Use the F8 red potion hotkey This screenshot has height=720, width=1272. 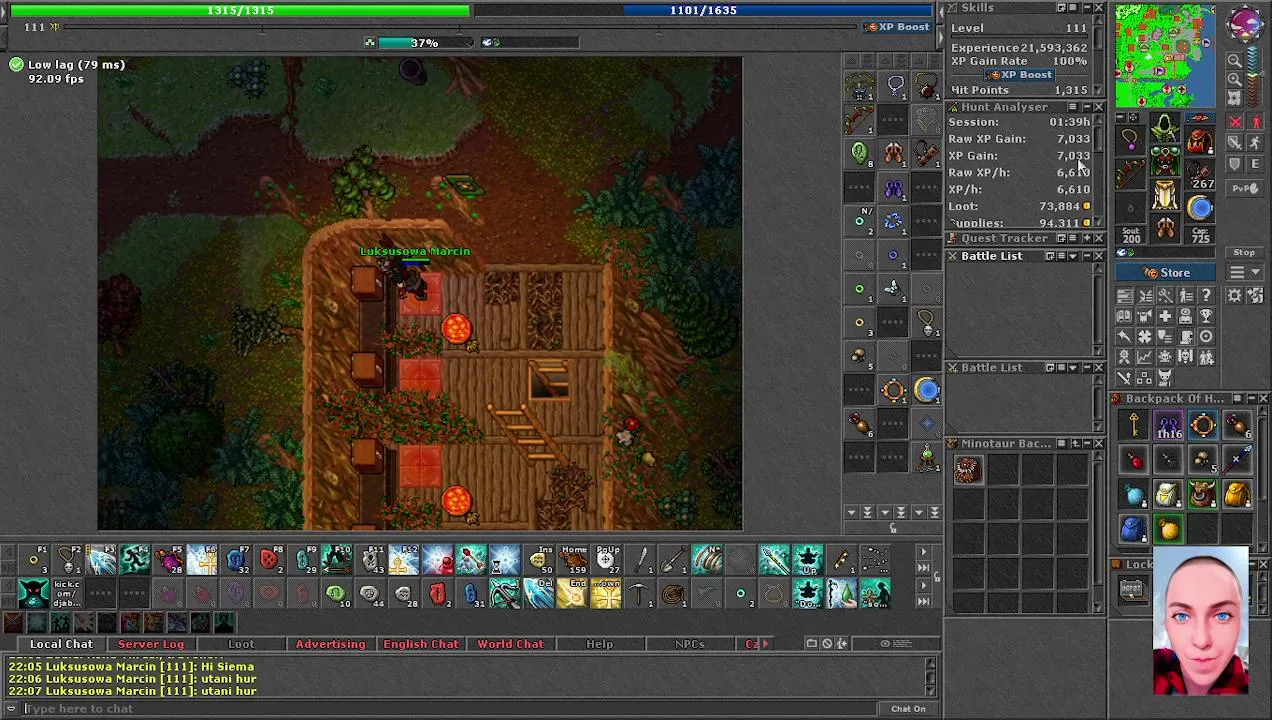click(x=270, y=560)
